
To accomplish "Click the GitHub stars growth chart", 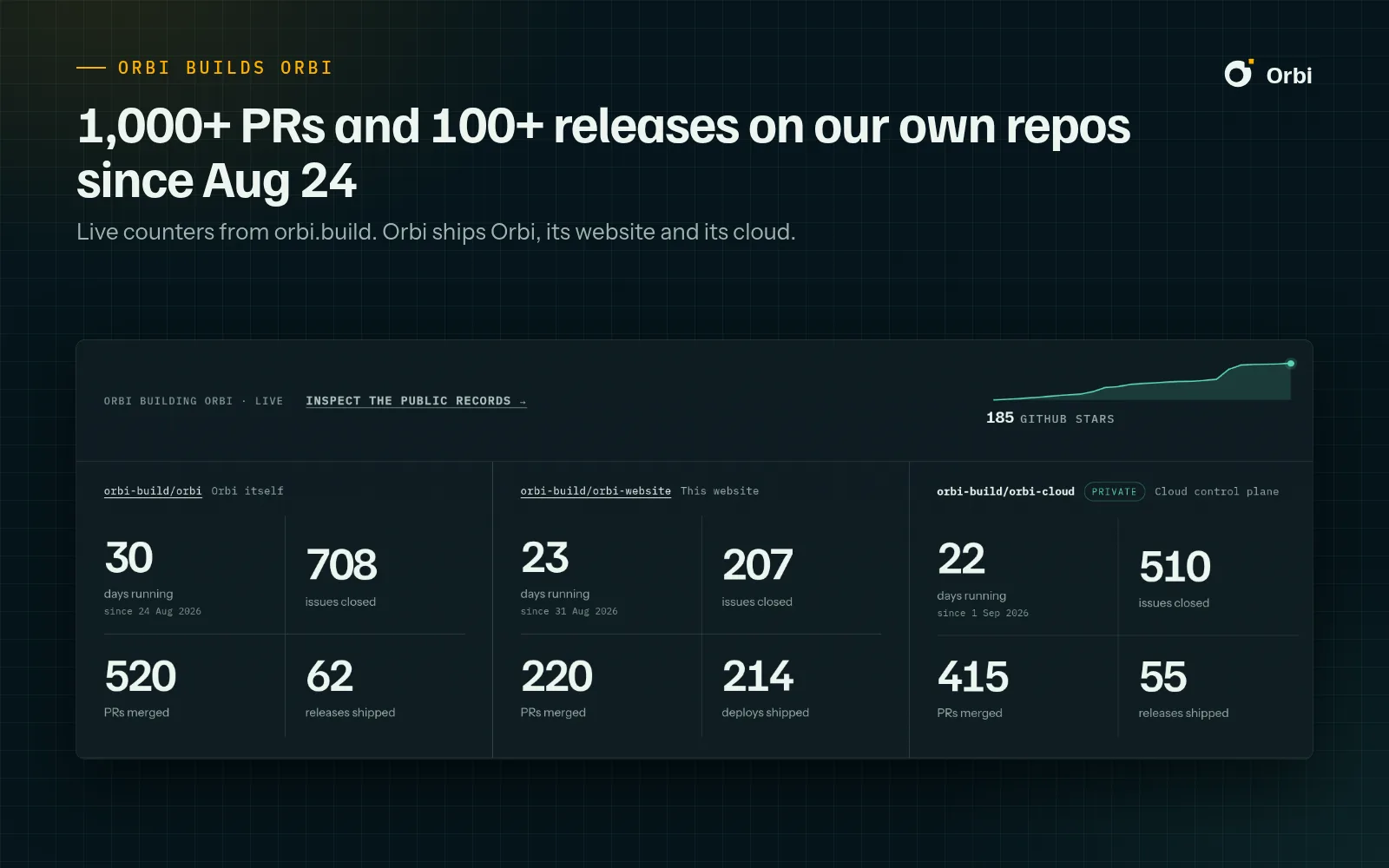I will point(1142,380).
